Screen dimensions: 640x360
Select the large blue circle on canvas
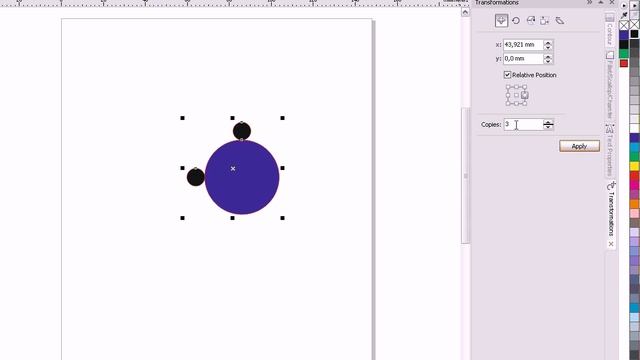pos(242,177)
